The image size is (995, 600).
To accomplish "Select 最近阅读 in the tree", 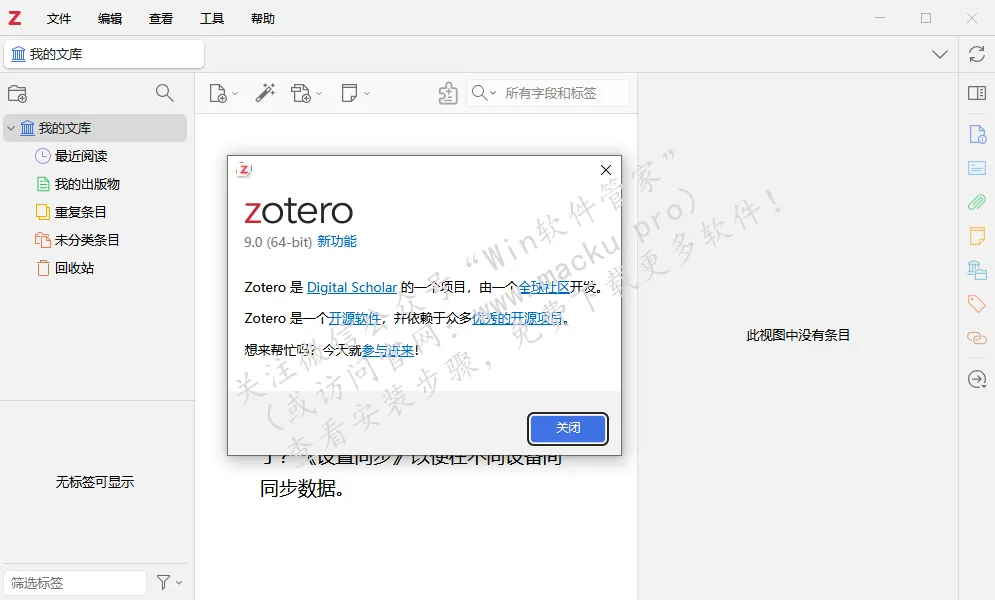I will click(x=81, y=156).
